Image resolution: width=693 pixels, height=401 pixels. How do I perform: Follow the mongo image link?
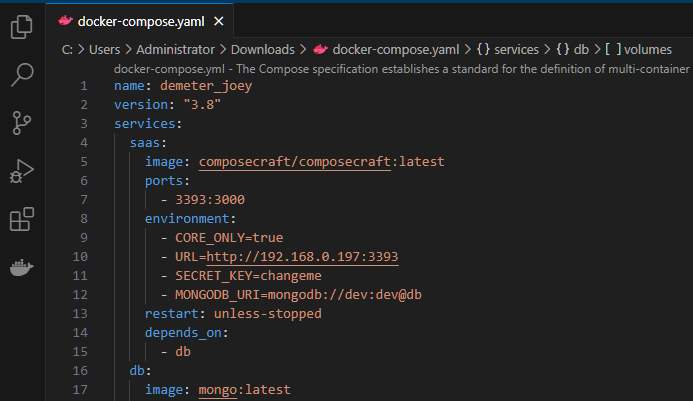217,390
